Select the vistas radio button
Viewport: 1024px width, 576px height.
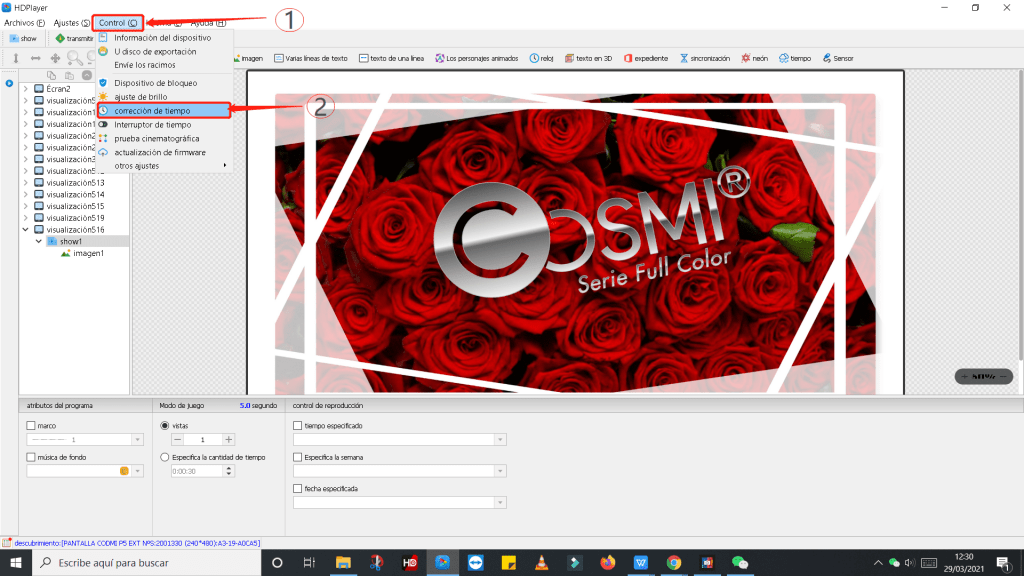[165, 426]
